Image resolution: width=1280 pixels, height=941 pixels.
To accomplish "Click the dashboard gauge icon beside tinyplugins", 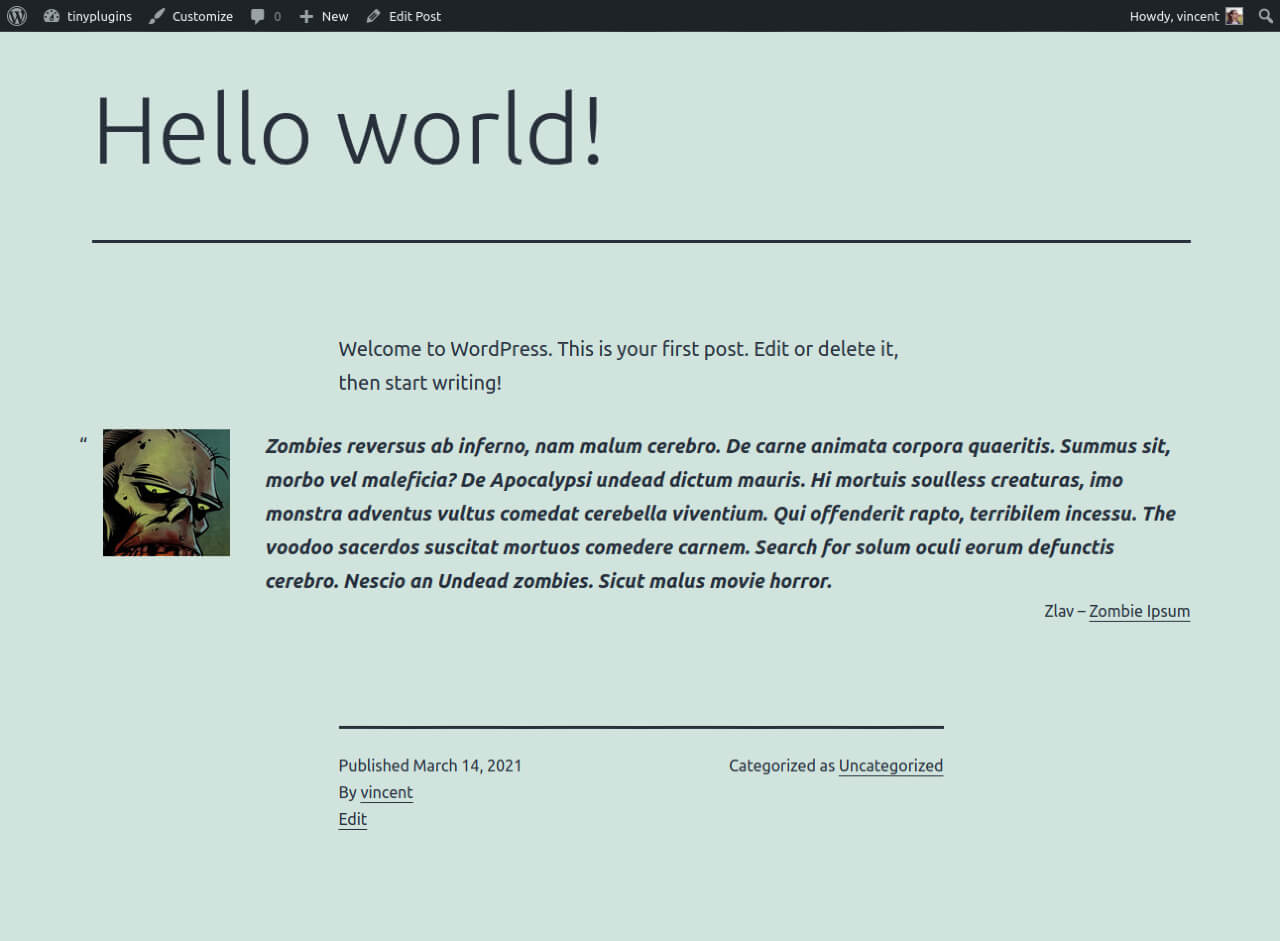I will click(52, 16).
